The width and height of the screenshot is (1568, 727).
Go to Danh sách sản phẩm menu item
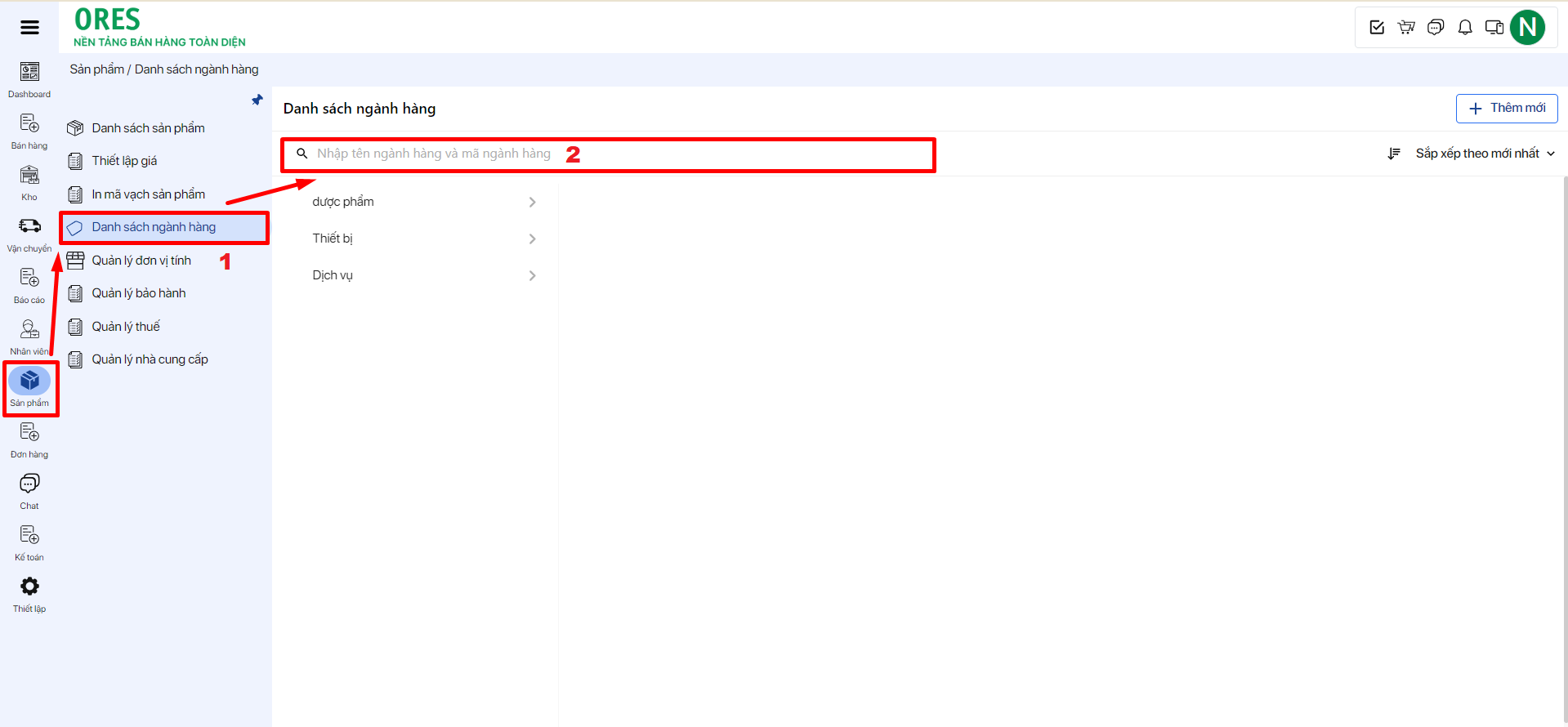(148, 128)
